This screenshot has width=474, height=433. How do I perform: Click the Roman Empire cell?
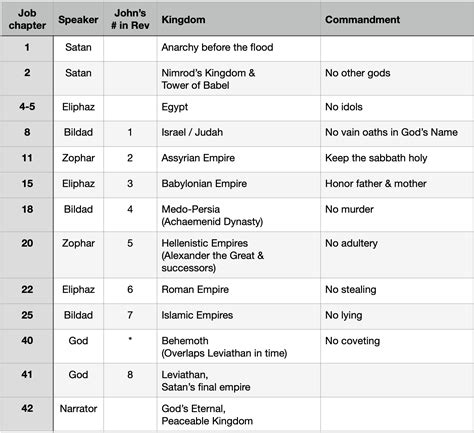pos(239,291)
